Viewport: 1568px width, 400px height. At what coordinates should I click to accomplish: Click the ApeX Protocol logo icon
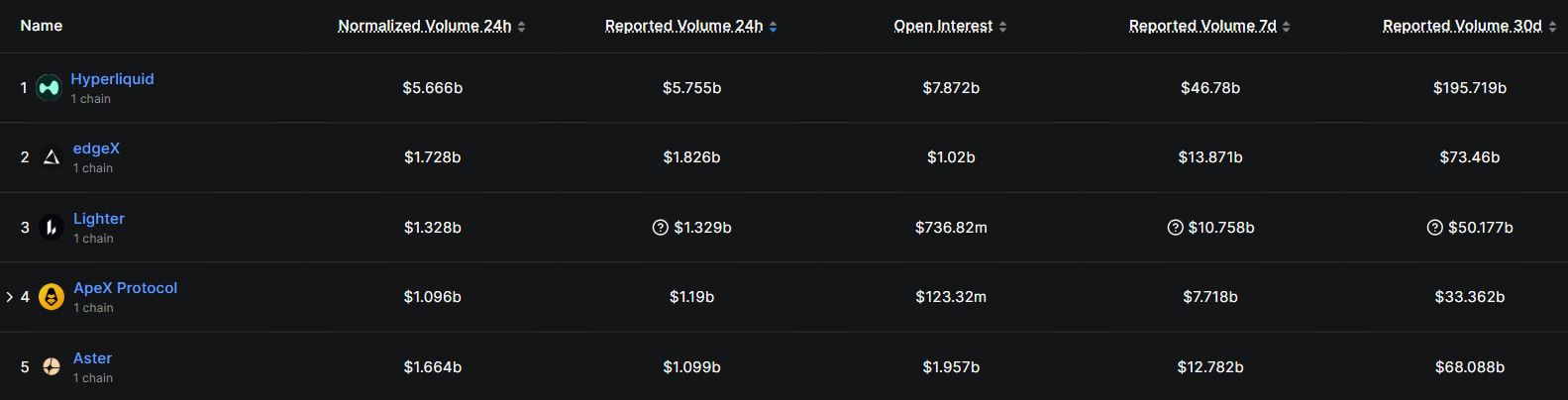52,297
